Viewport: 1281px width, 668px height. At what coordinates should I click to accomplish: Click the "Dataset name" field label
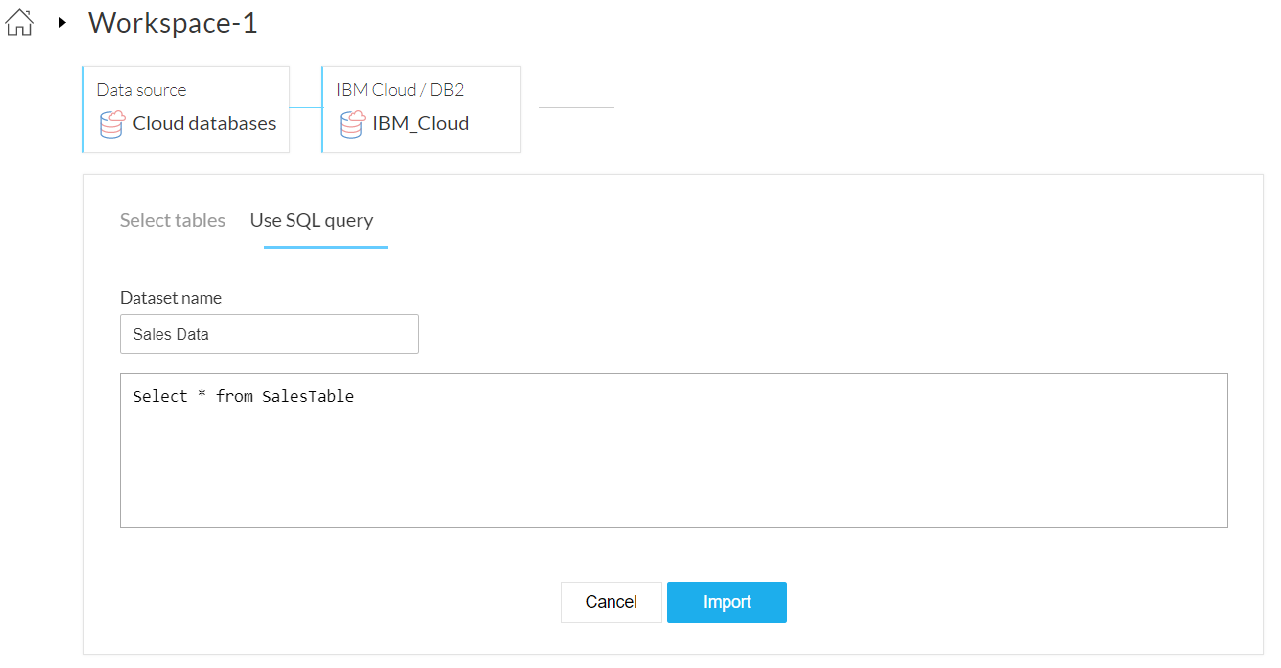(171, 298)
